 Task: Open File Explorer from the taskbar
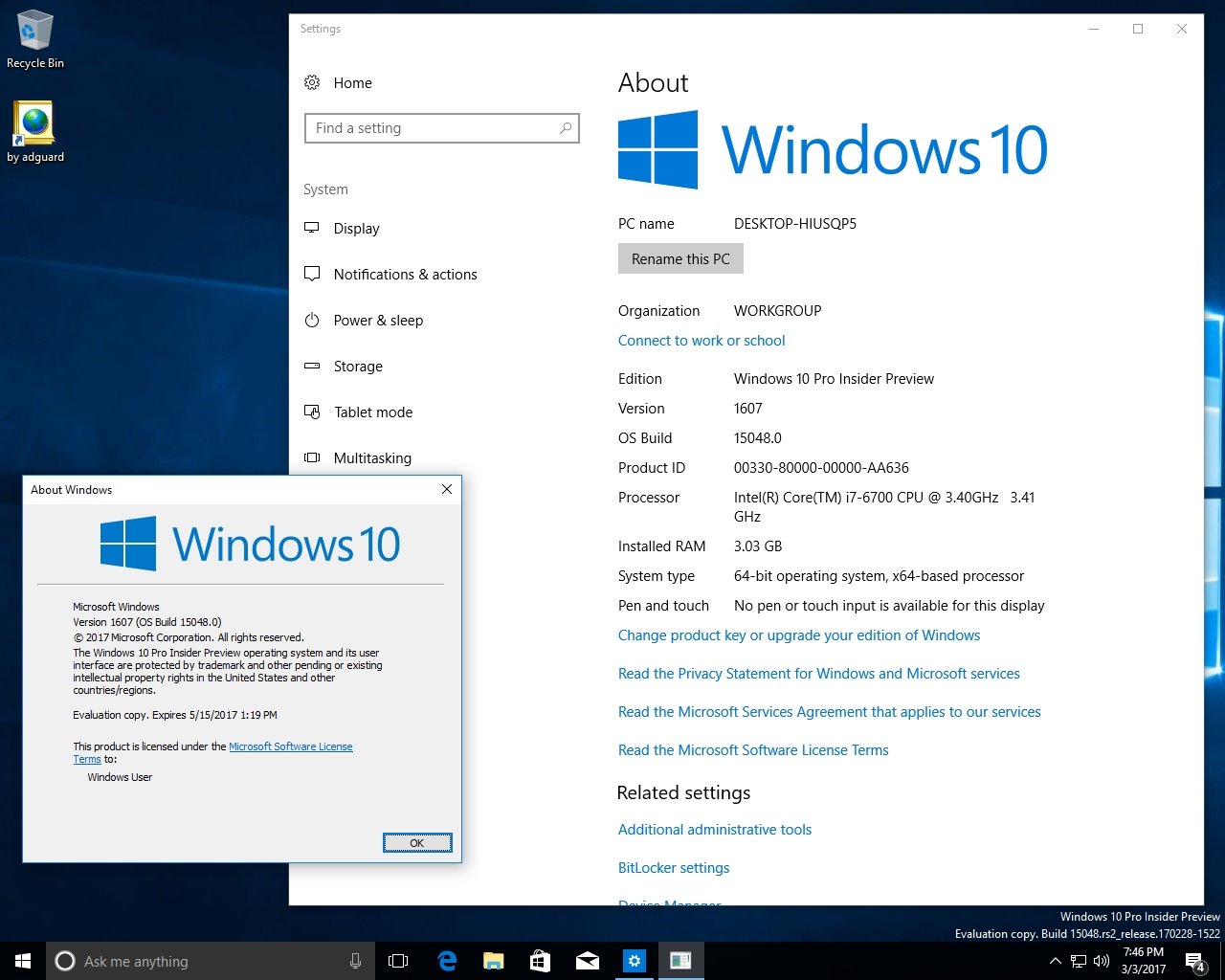(494, 961)
